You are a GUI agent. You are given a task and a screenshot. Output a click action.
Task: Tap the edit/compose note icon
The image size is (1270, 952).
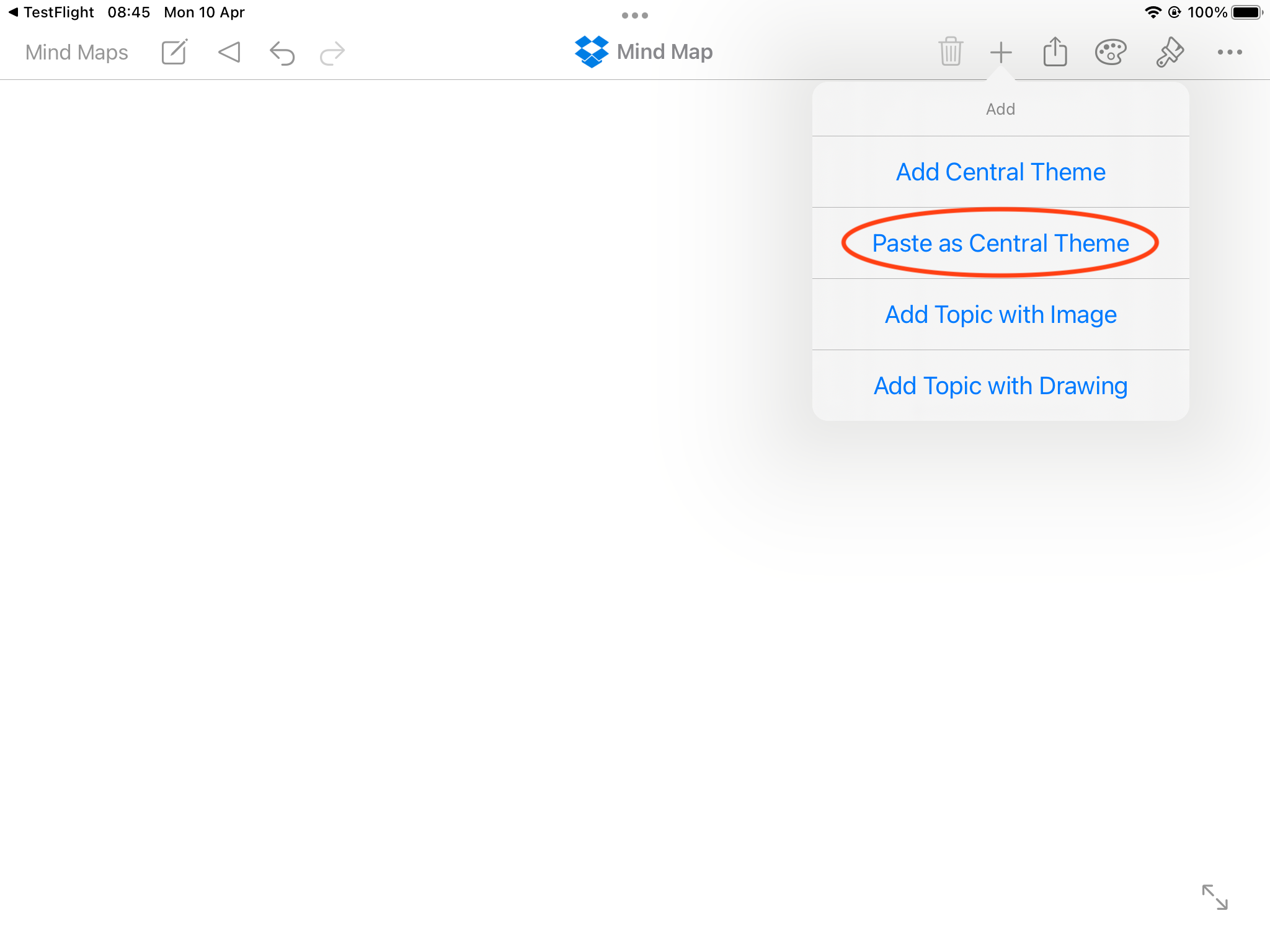pos(174,52)
